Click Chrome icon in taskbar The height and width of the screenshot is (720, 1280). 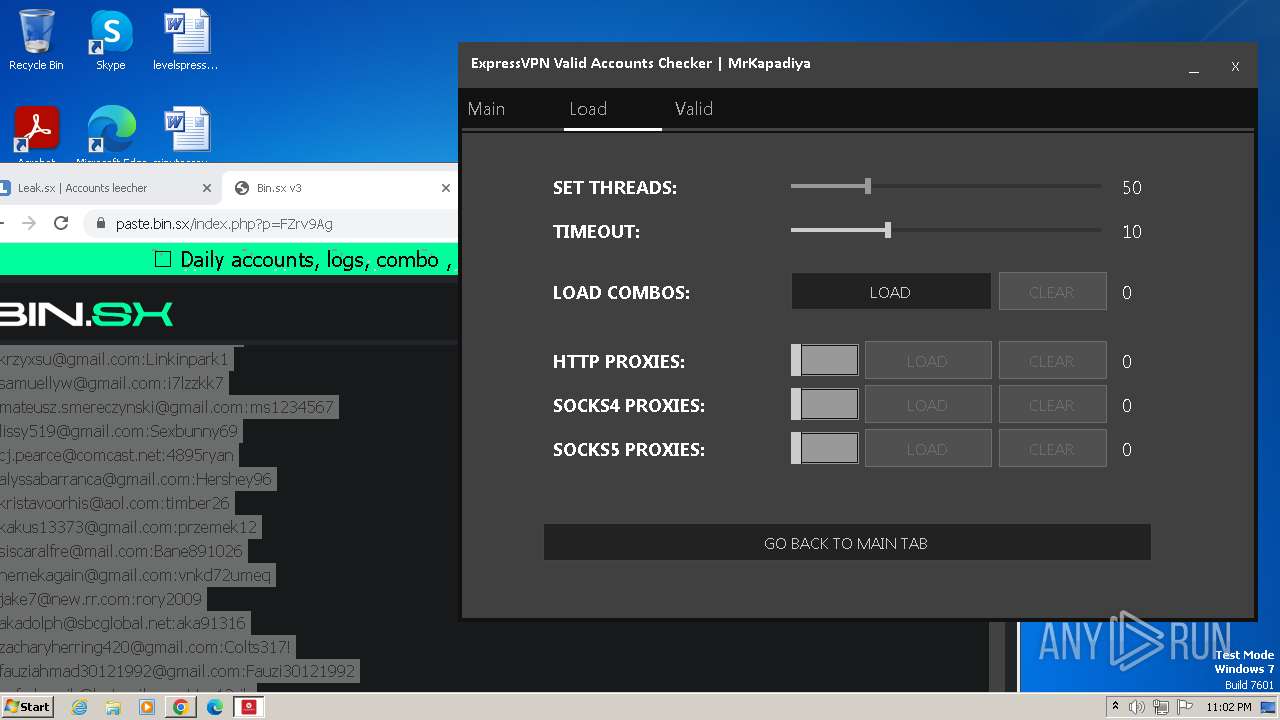[x=181, y=707]
